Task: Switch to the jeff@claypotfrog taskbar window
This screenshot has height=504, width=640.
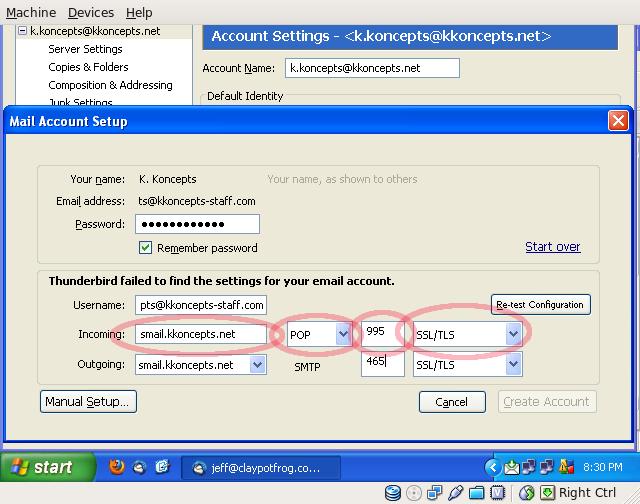Action: (x=261, y=468)
